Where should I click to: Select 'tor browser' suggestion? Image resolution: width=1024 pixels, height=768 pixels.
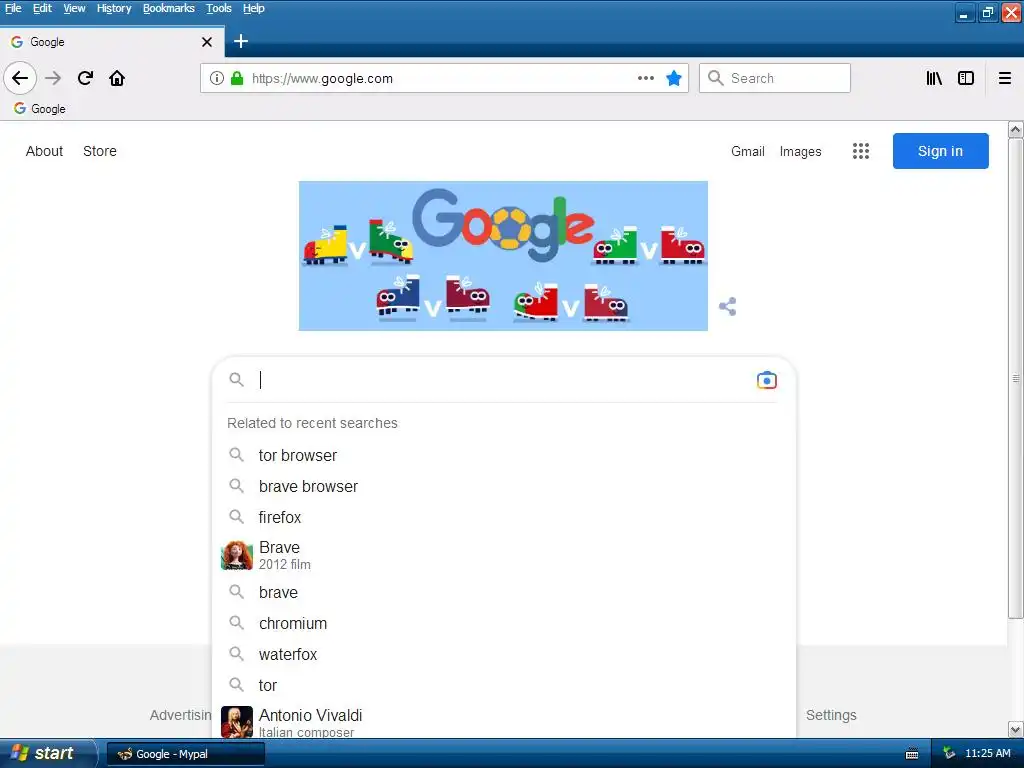pyautogui.click(x=504, y=455)
